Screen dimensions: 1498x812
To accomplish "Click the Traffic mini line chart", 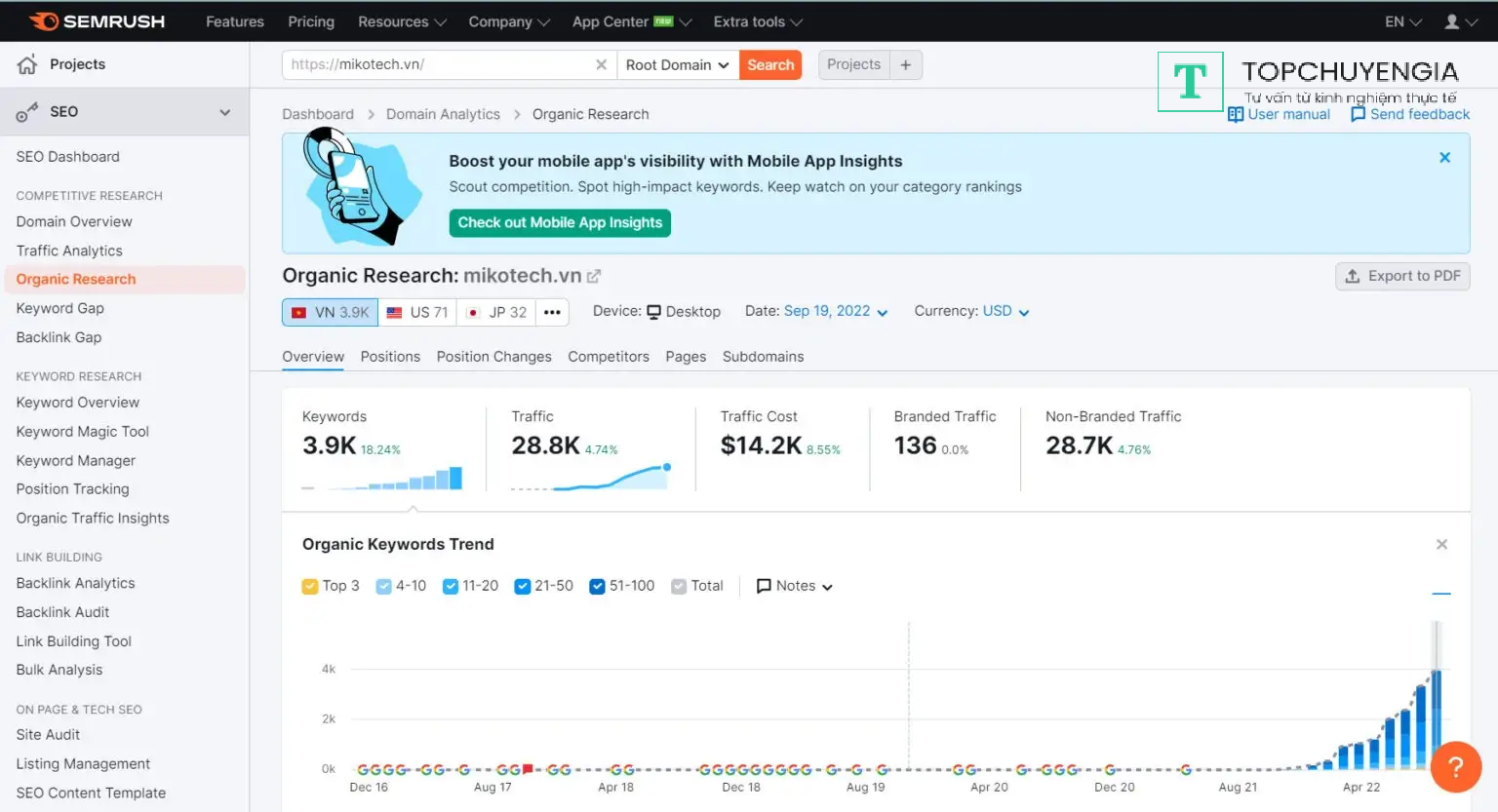I will [x=591, y=477].
